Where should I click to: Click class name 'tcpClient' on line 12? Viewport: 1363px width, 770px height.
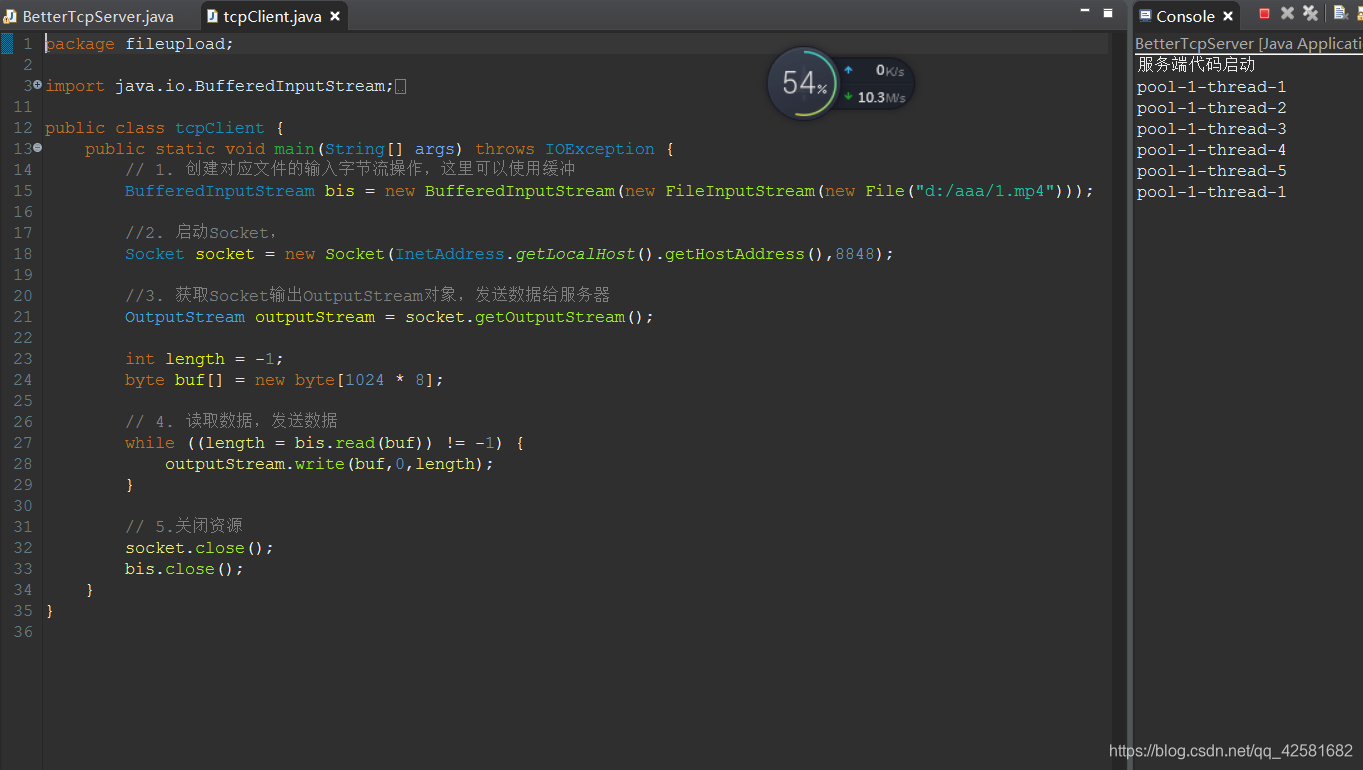220,128
